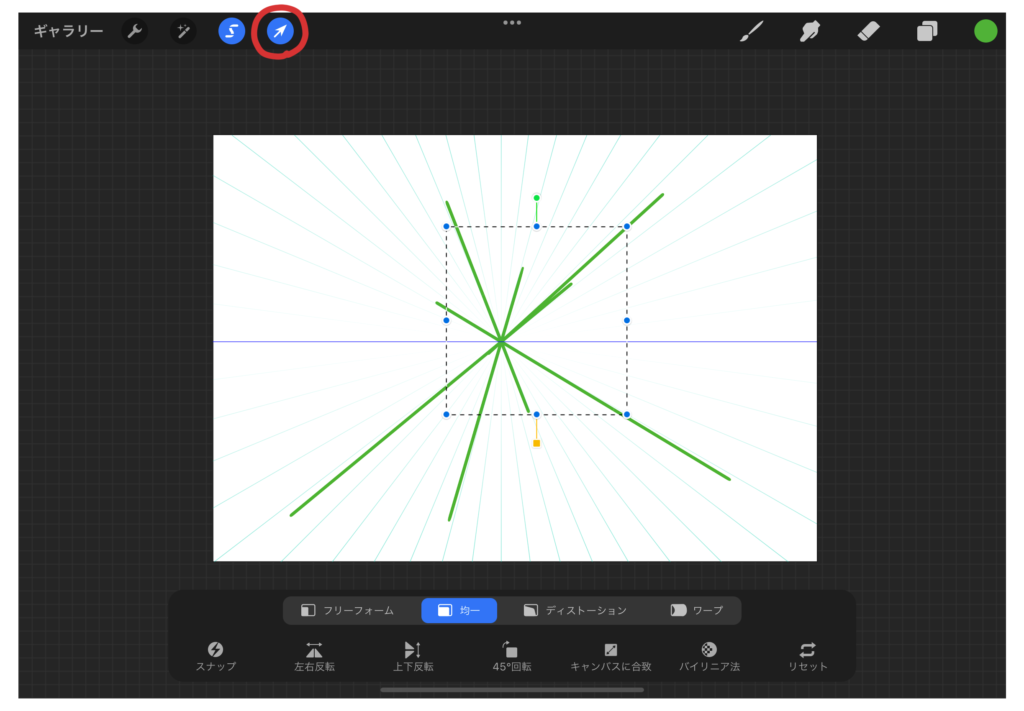Toggle スナップ snapping option
Image resolution: width=1024 pixels, height=711 pixels.
(216, 656)
